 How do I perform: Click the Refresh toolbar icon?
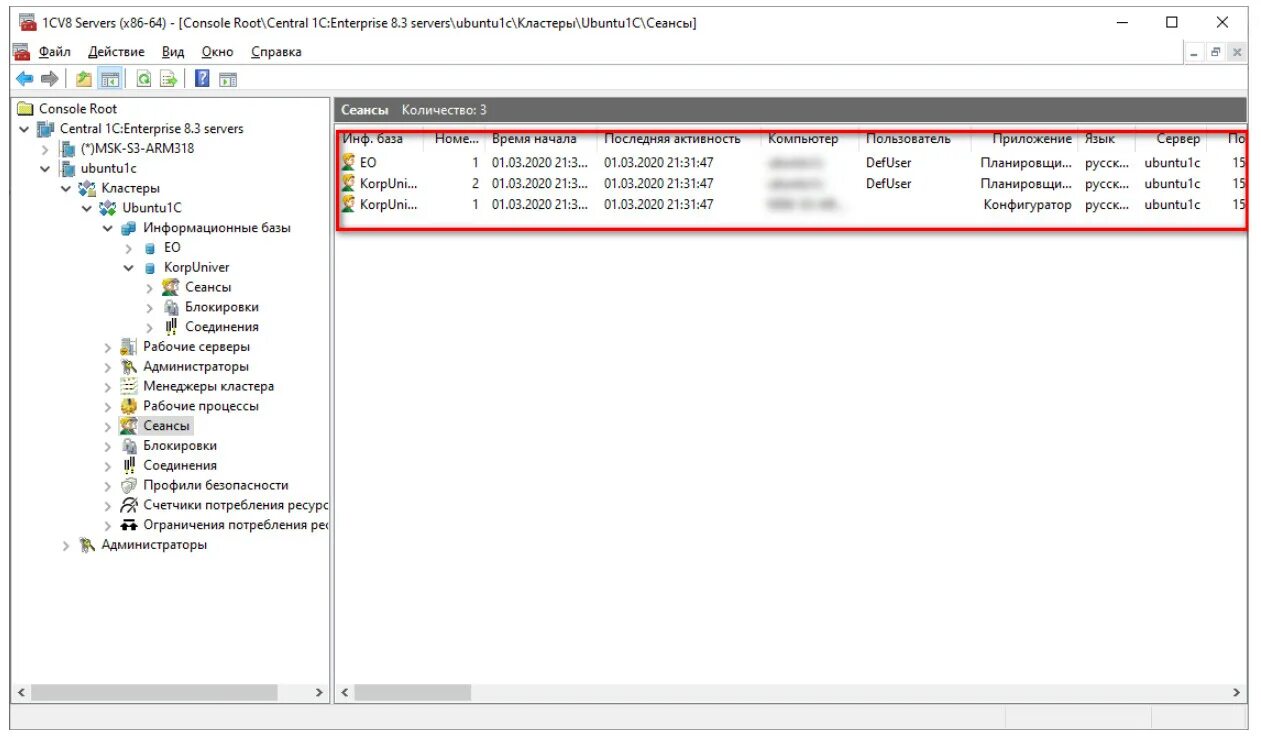click(144, 79)
